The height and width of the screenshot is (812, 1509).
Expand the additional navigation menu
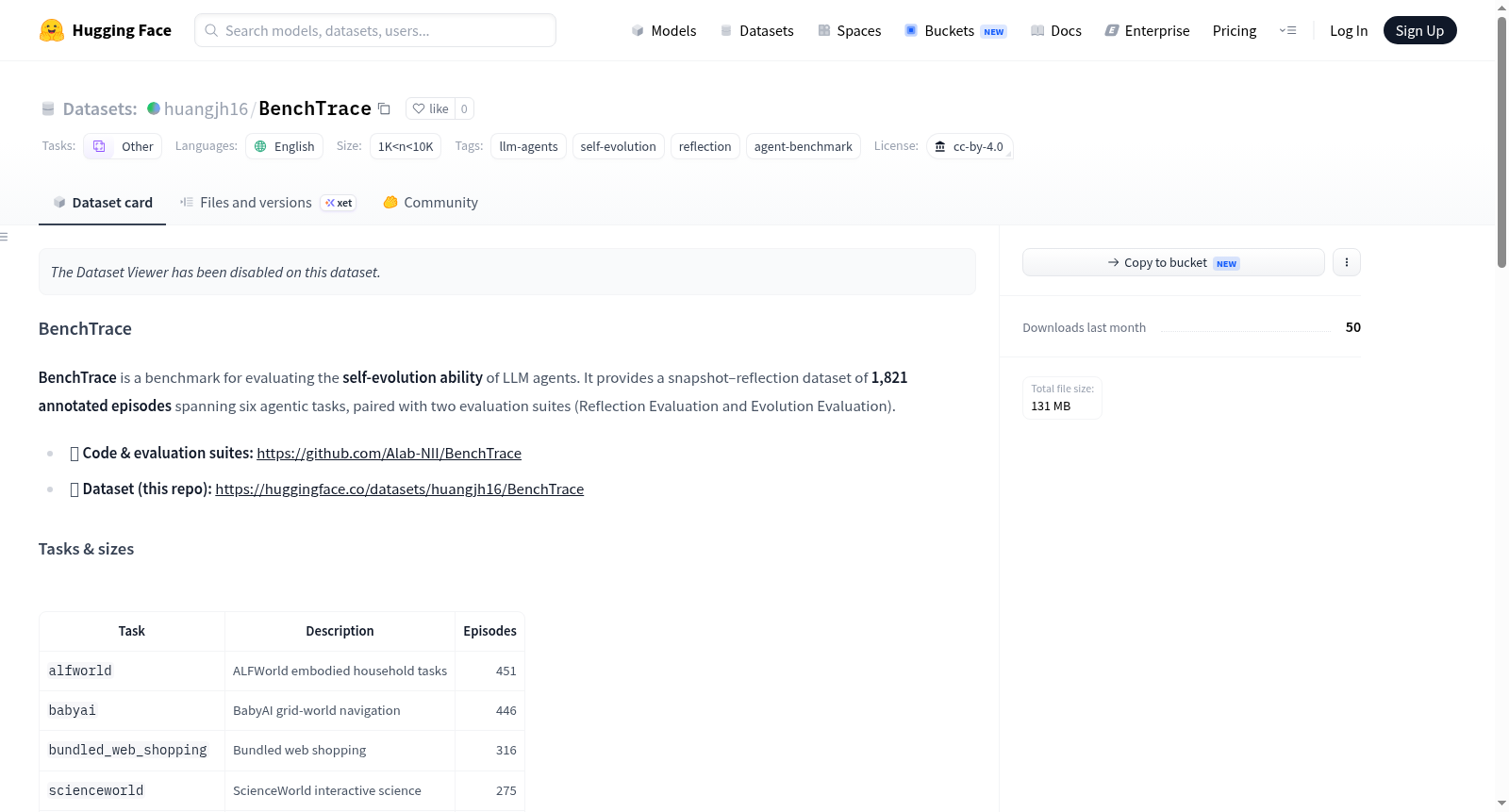[1287, 30]
